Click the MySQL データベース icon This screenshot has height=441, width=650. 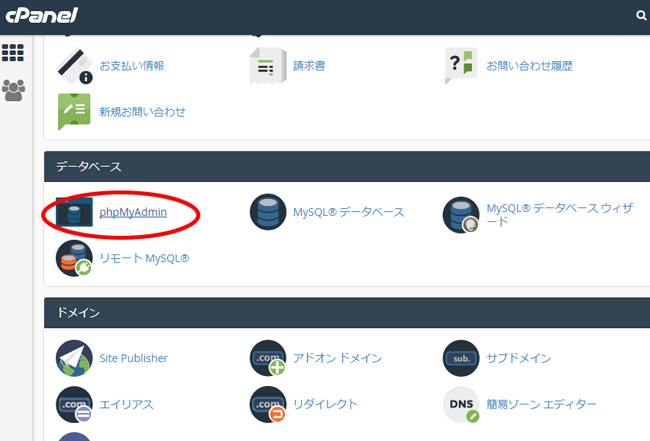click(x=268, y=212)
